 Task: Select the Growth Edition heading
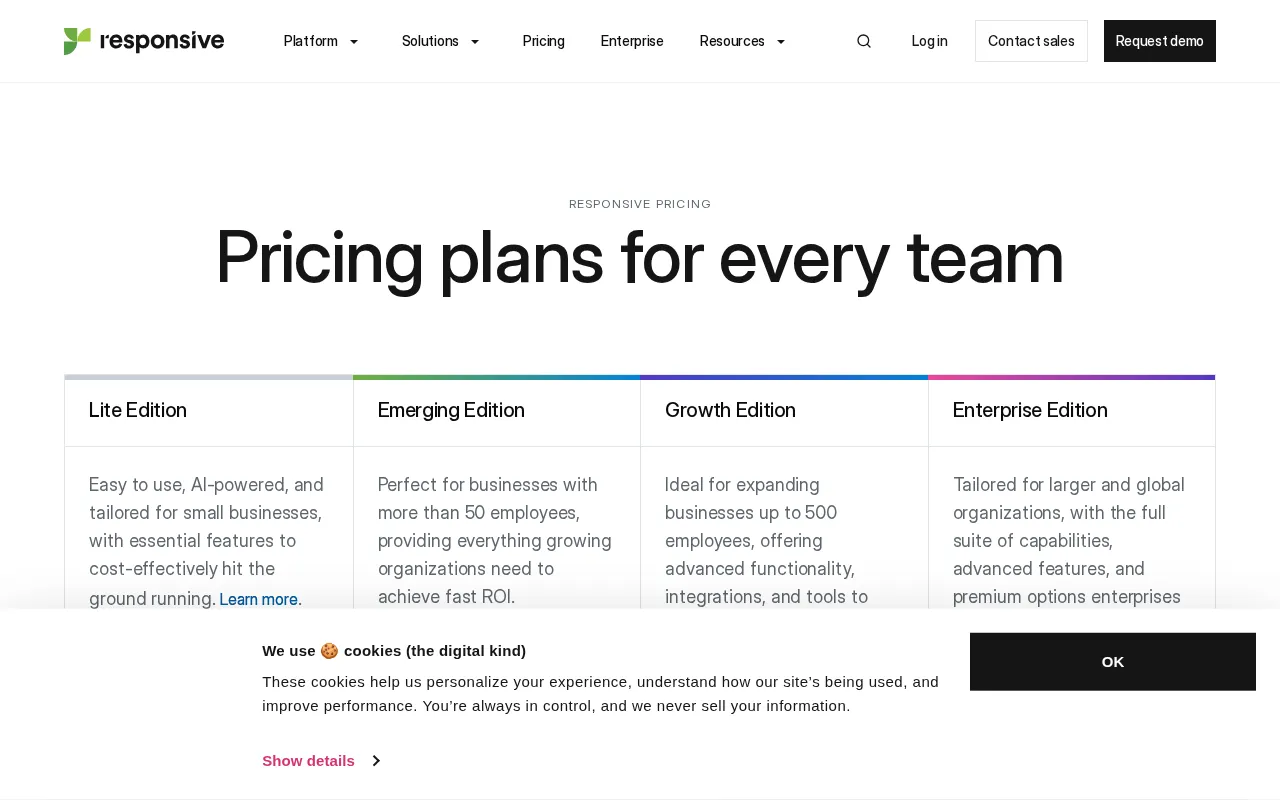coord(730,410)
